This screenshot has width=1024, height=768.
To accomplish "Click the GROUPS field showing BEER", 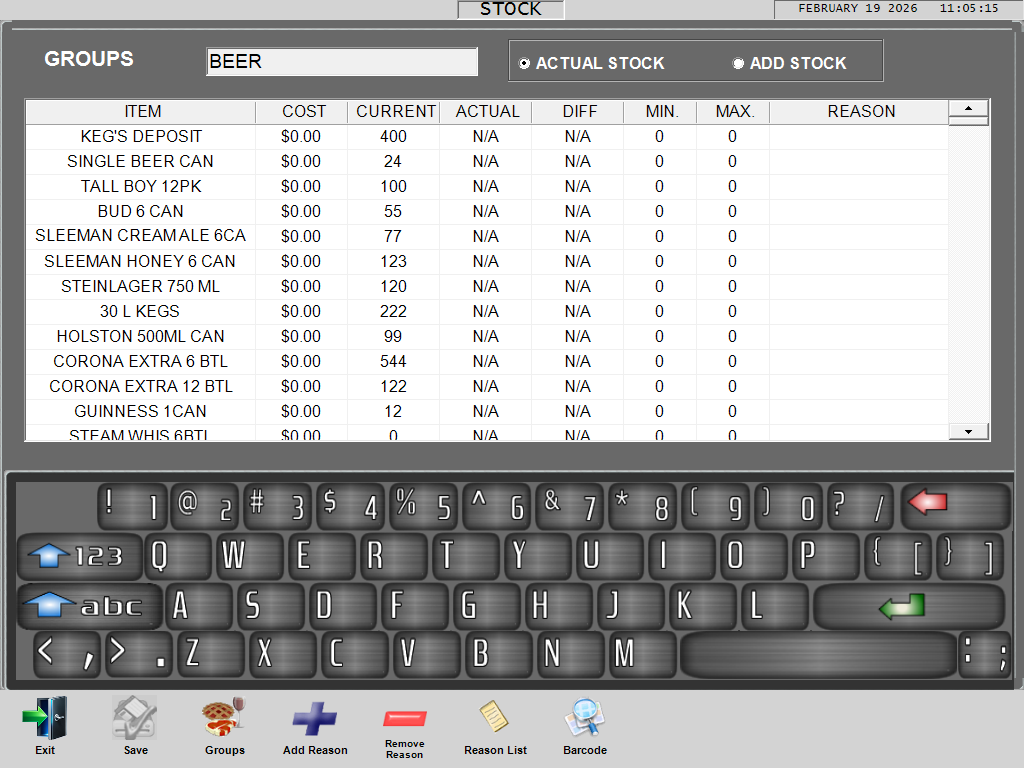I will pos(341,61).
